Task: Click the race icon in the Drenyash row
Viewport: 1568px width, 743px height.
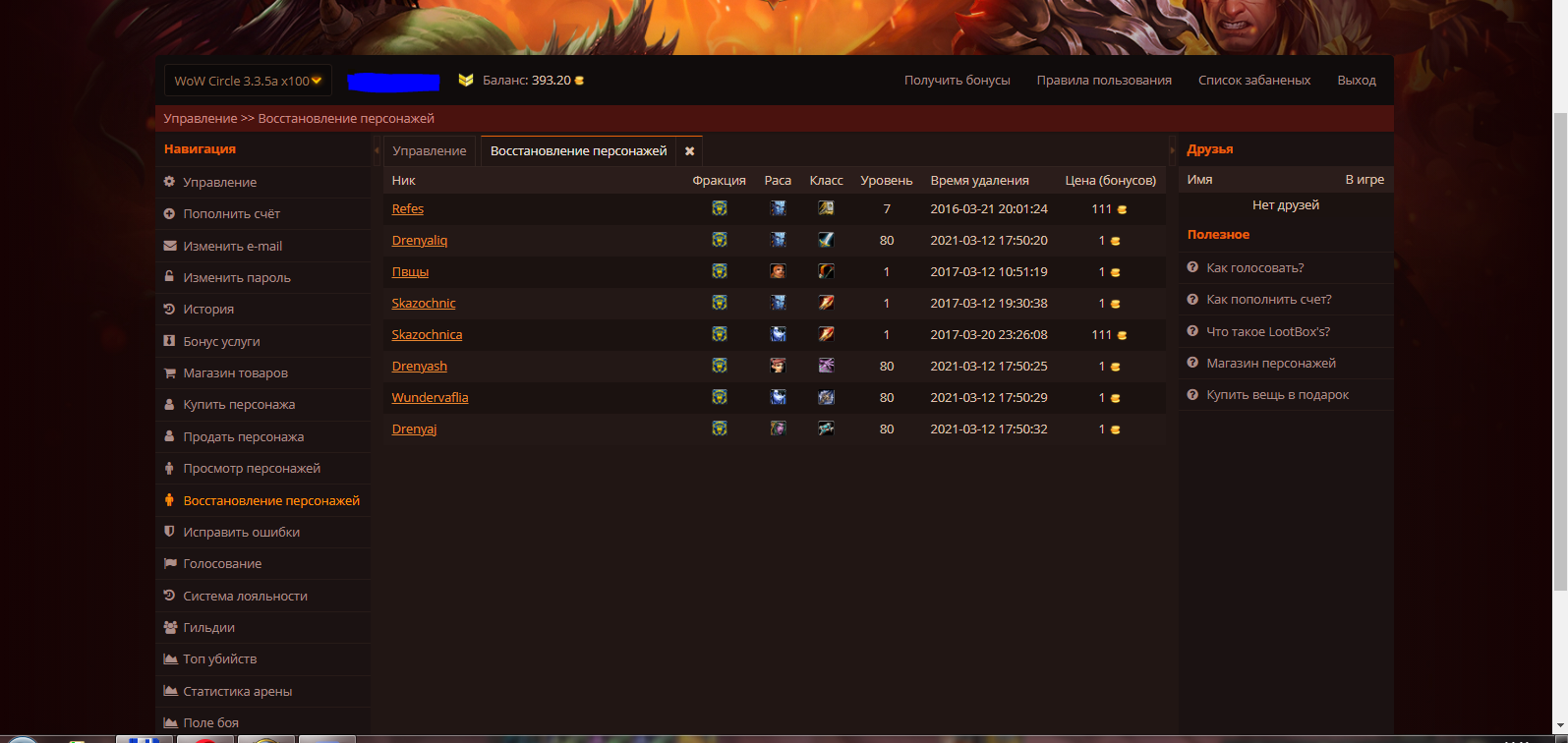Action: (x=778, y=366)
